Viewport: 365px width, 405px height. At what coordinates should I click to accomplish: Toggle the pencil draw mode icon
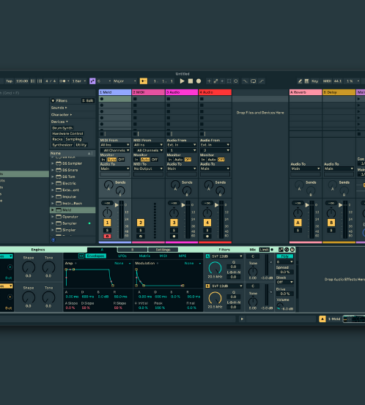[x=300, y=81]
